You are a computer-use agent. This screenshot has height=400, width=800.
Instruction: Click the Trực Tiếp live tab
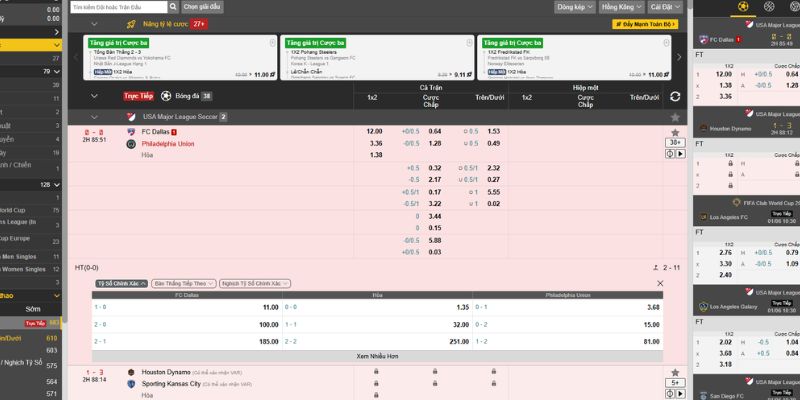tap(138, 96)
